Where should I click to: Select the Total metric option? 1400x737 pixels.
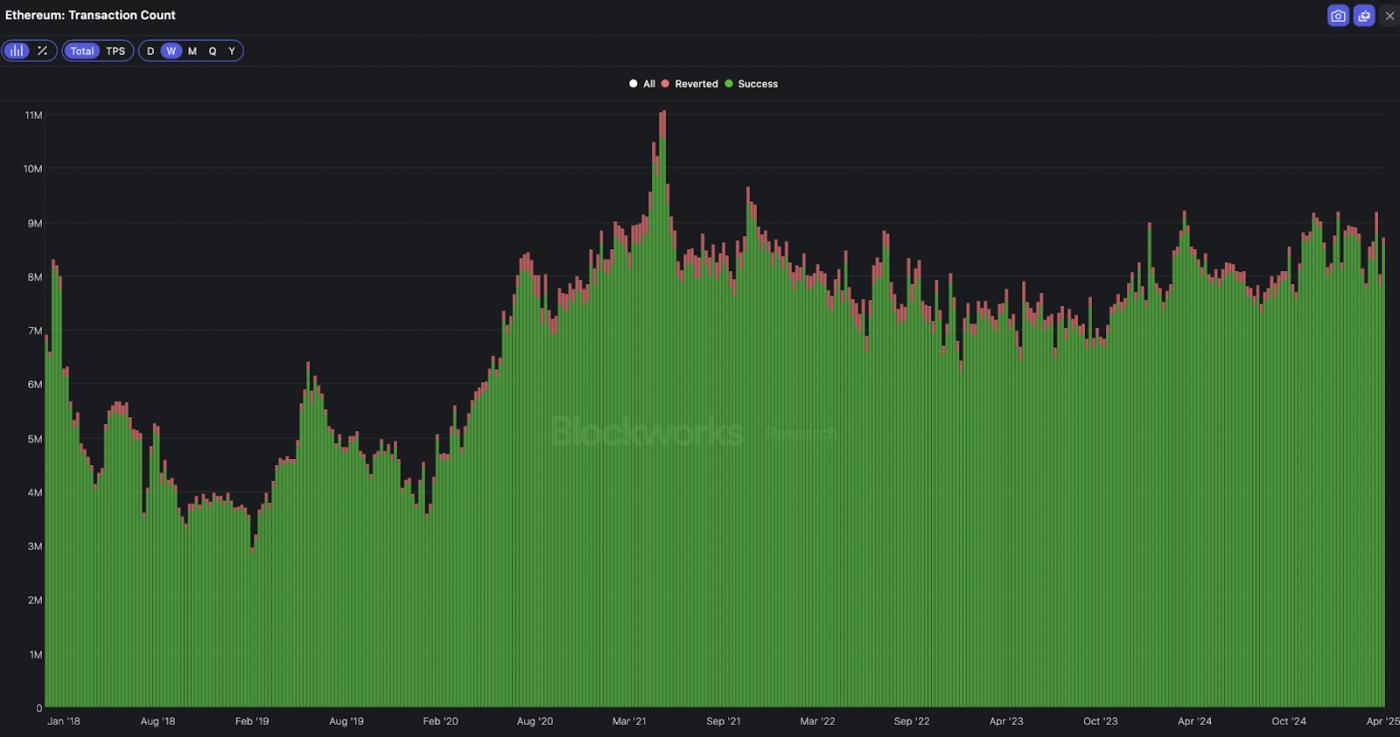[82, 51]
